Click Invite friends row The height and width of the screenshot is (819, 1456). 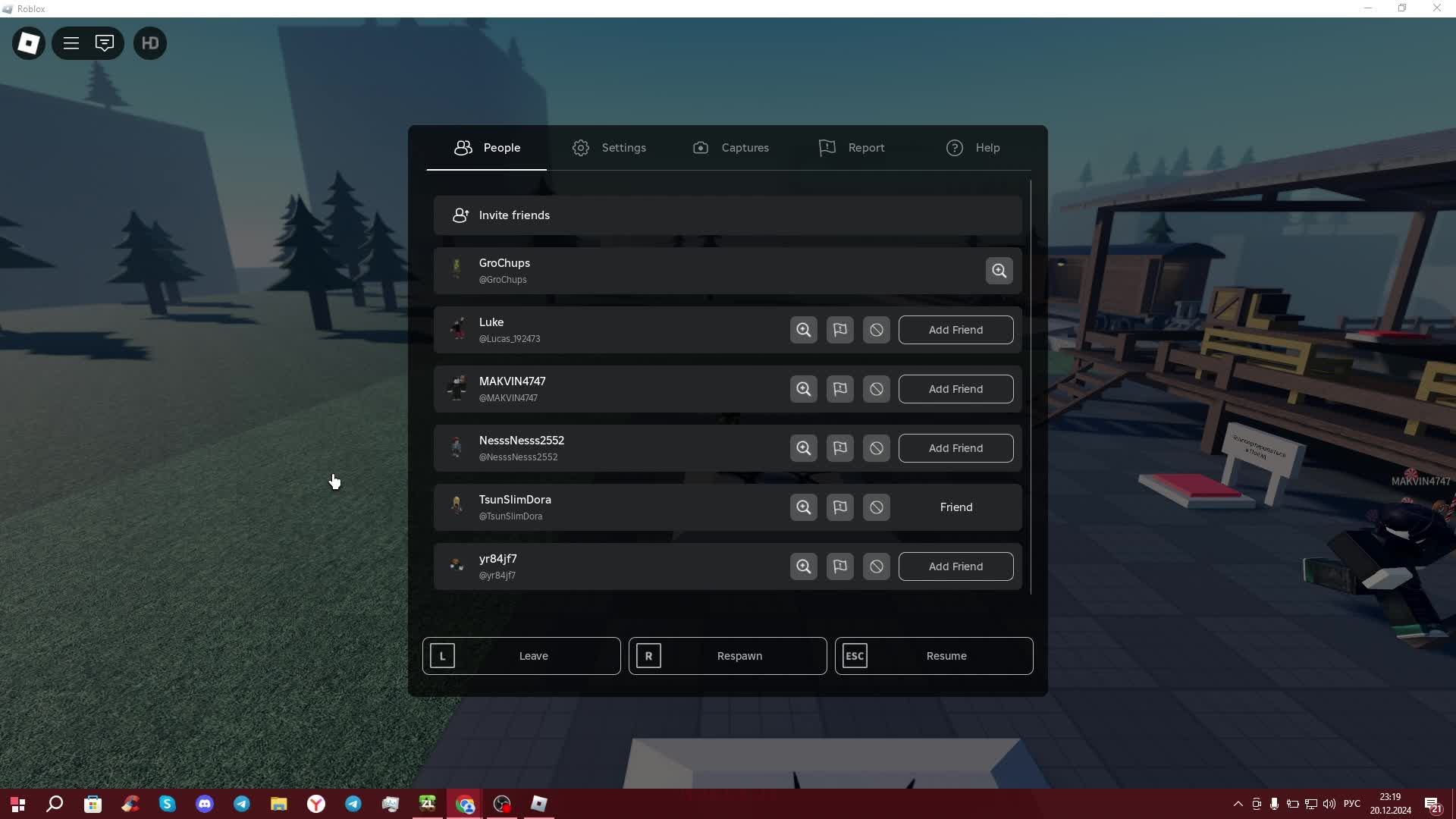[727, 215]
